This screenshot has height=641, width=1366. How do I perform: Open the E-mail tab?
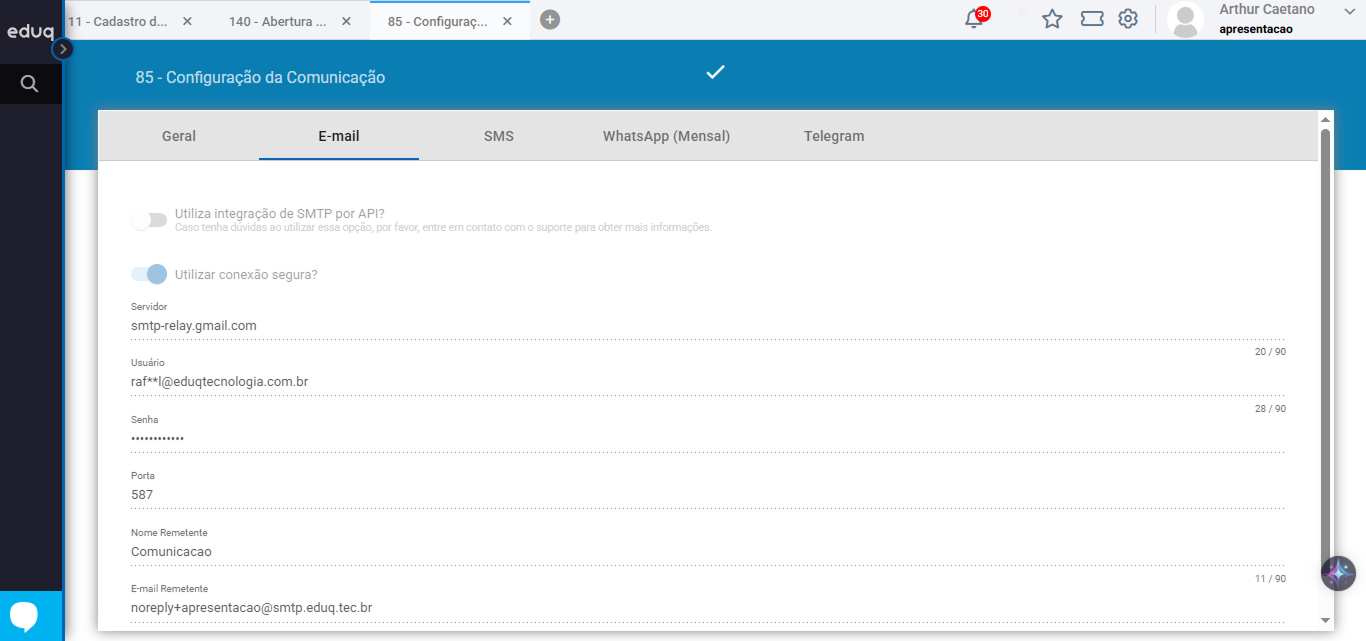coord(339,136)
